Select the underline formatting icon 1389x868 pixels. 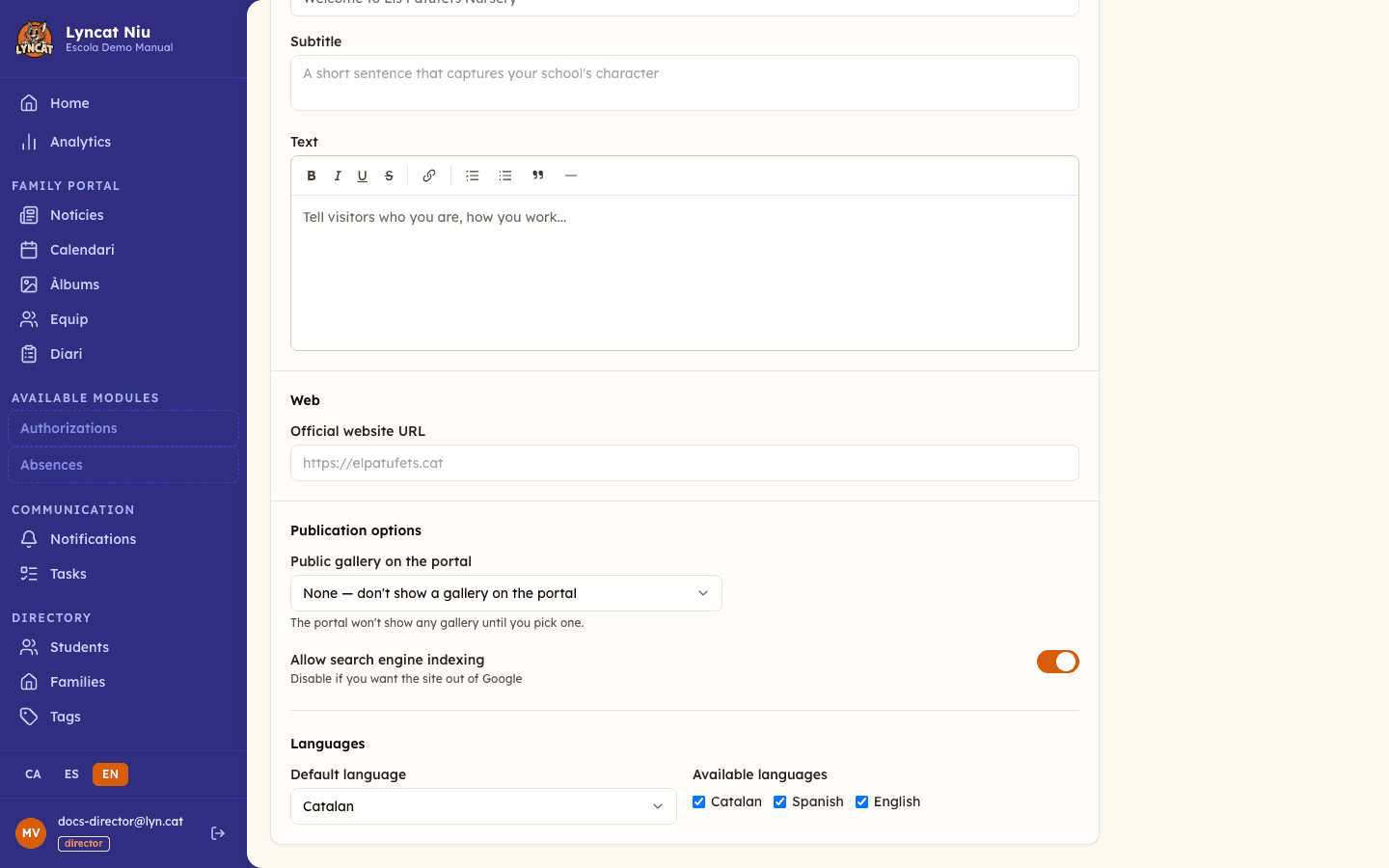(363, 176)
